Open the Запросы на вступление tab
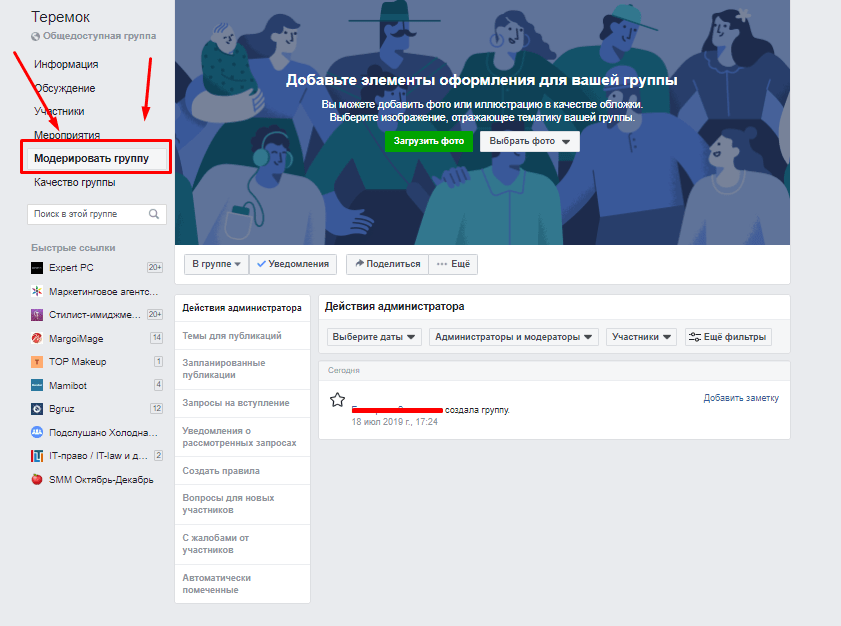 pos(242,403)
